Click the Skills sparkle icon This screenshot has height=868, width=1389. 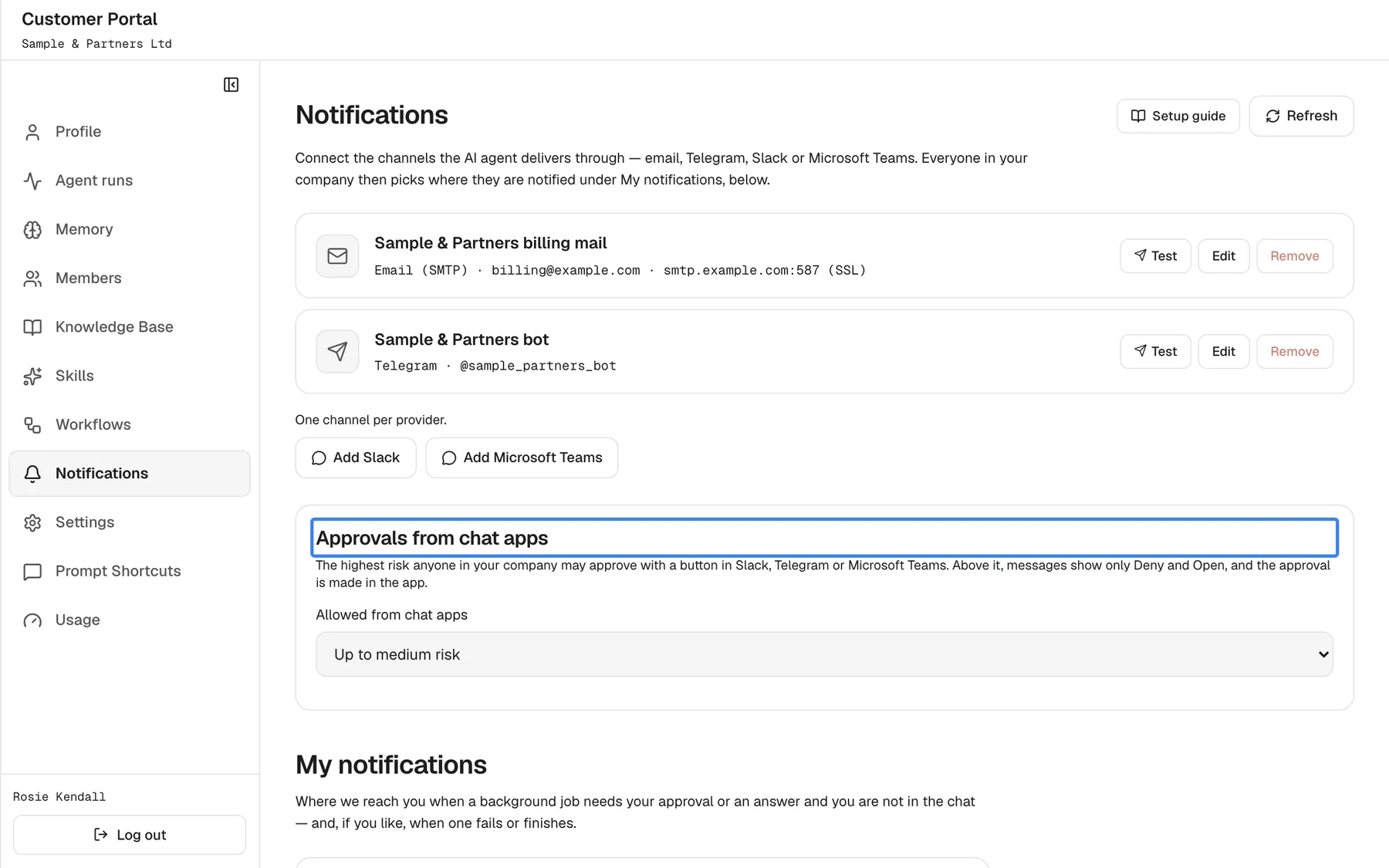32,376
